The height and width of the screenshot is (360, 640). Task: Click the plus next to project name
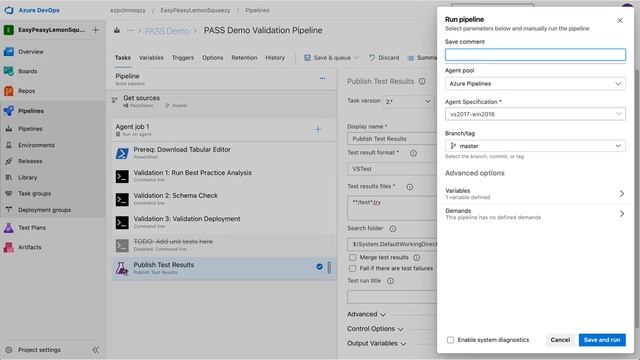tap(96, 30)
